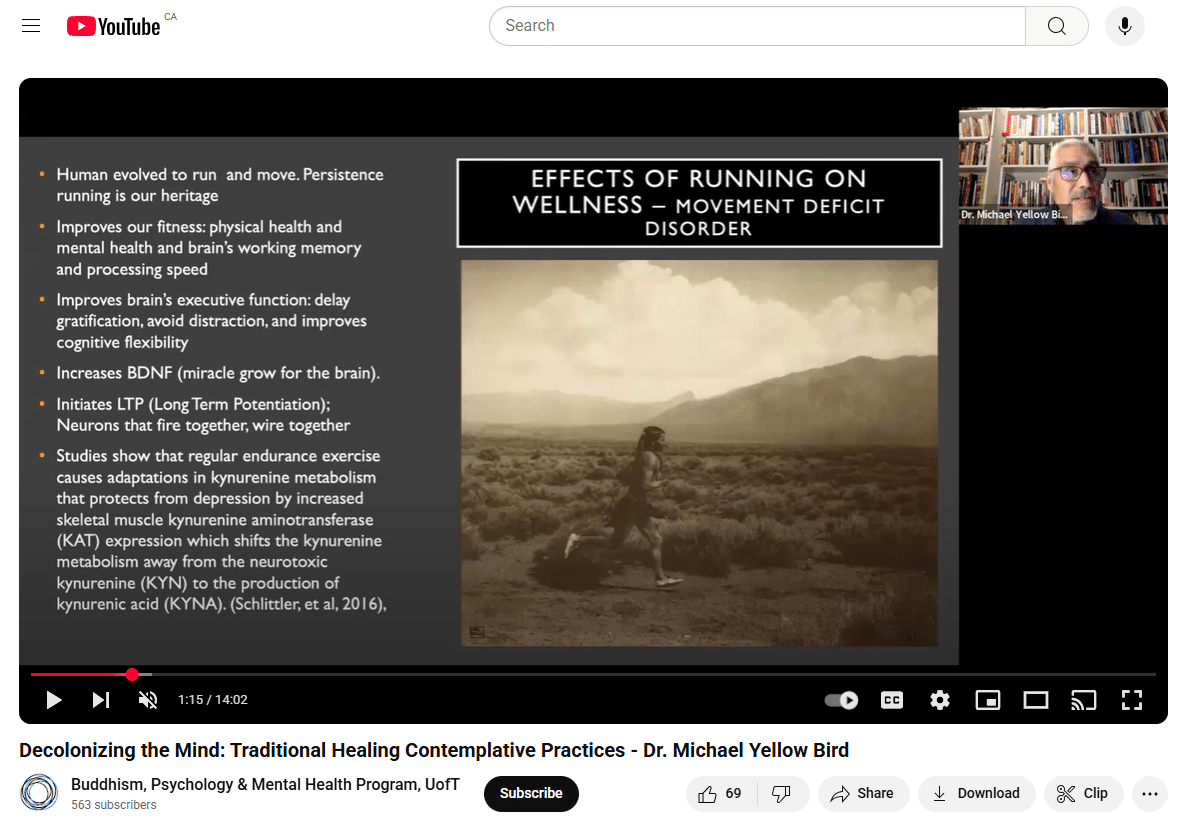Toggle the autoplay switch
Image resolution: width=1184 pixels, height=820 pixels.
point(842,700)
